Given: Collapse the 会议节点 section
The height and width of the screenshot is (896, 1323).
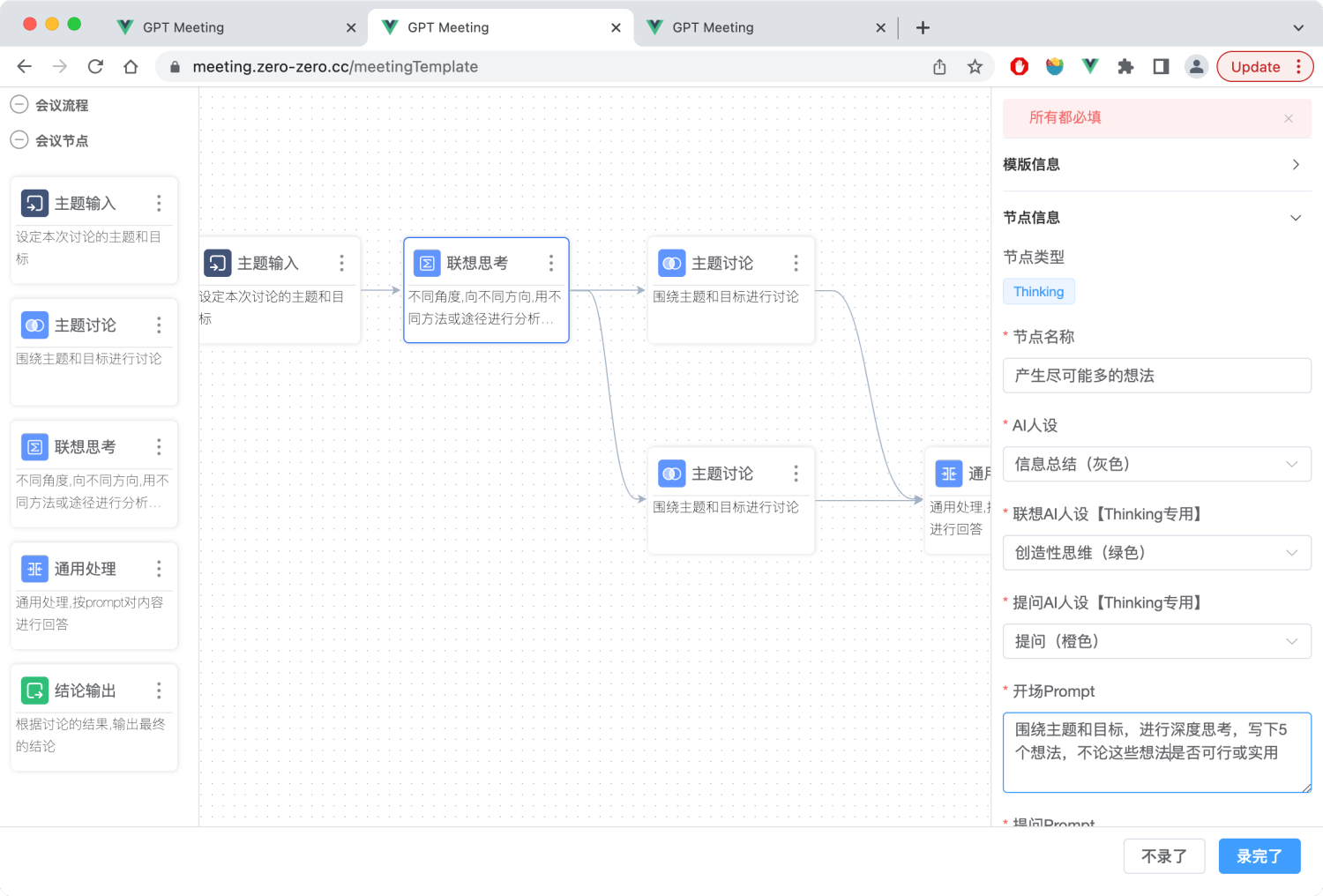Looking at the screenshot, I should pos(19,140).
